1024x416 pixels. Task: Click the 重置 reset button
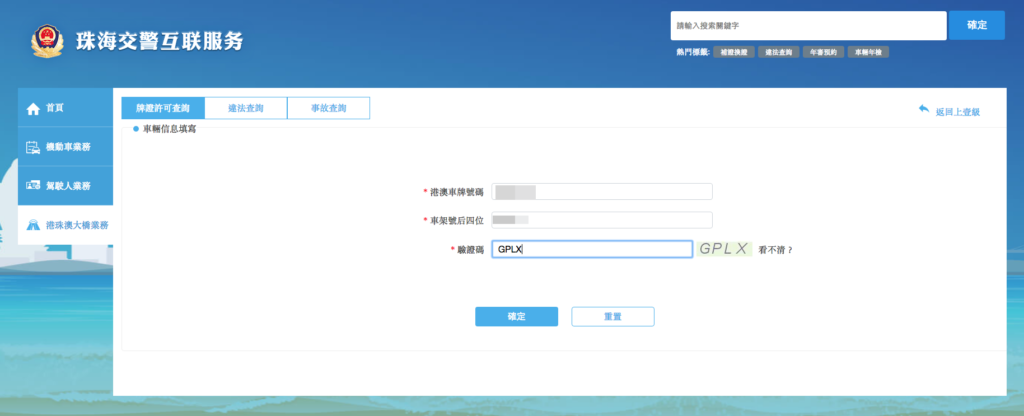point(612,316)
